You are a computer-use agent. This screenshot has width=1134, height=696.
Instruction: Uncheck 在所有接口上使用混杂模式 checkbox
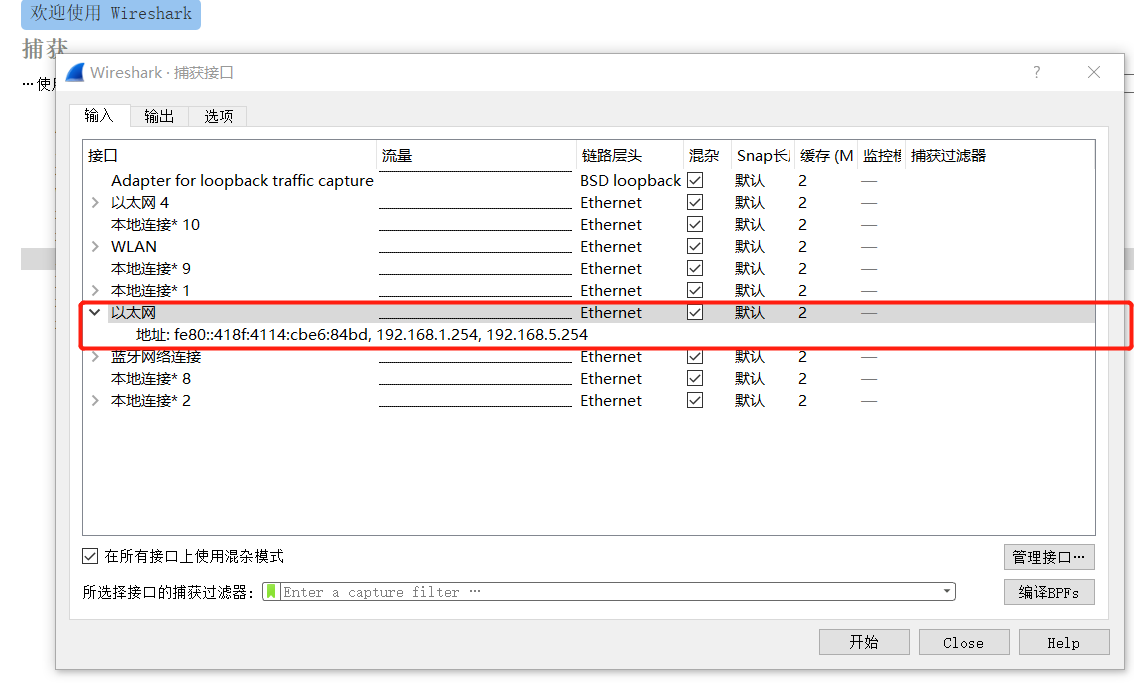[90, 556]
